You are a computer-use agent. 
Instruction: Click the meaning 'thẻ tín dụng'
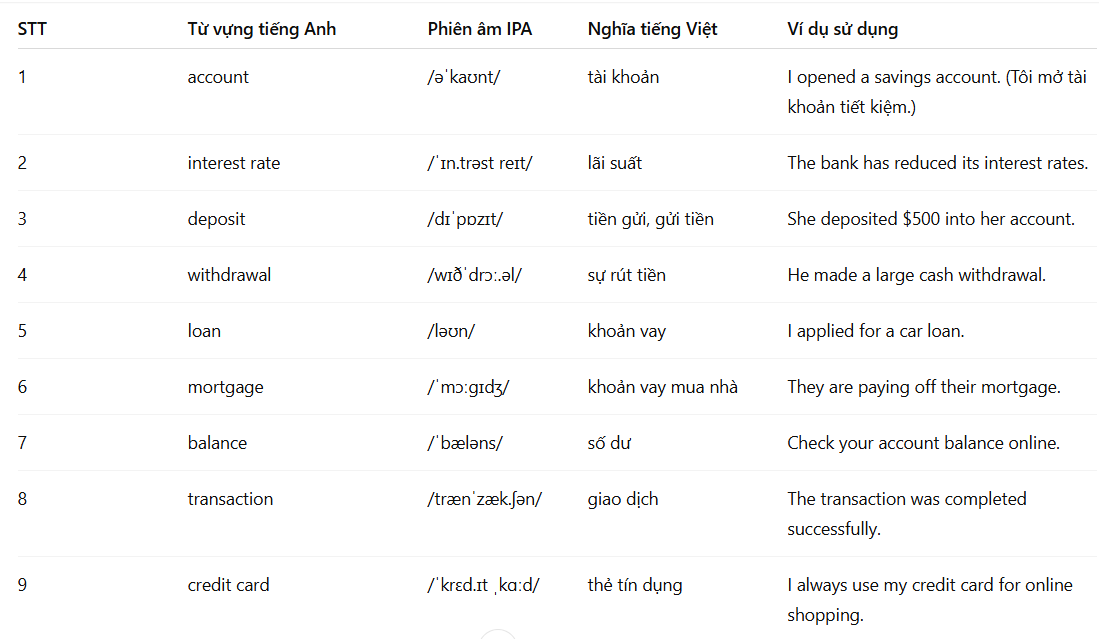(x=634, y=585)
